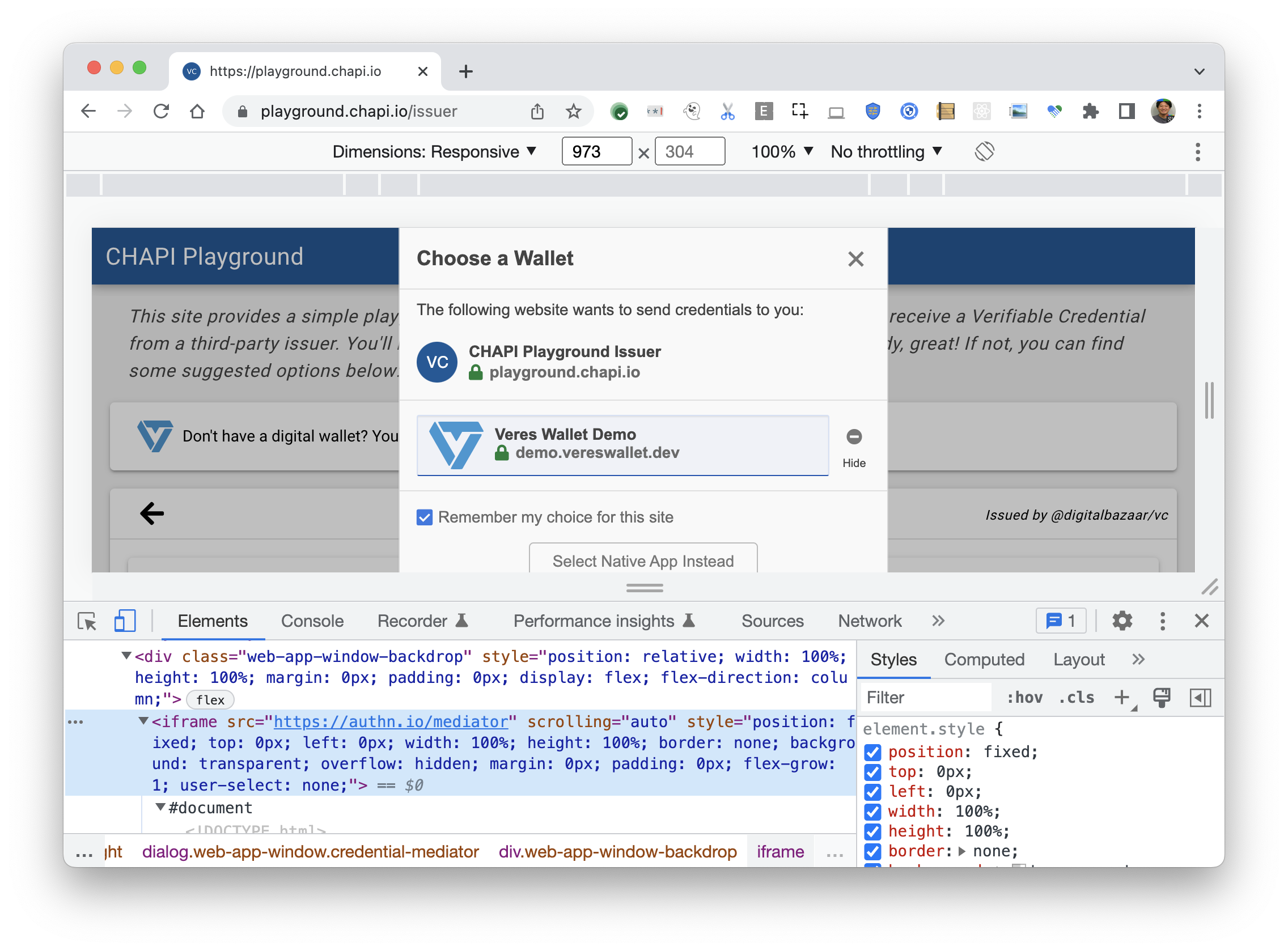Open the browser home page

point(197,111)
